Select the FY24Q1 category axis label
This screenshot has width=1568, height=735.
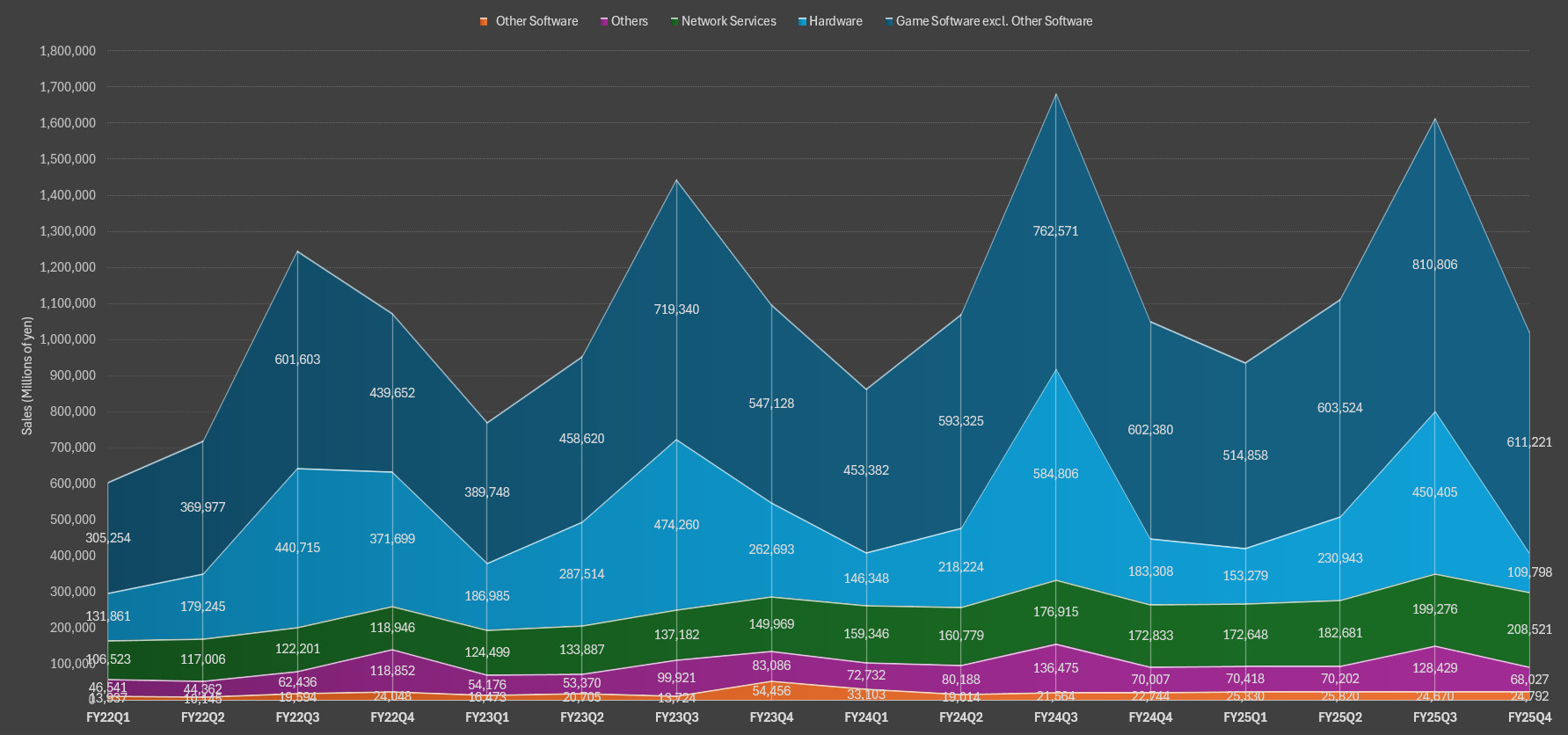coord(866,717)
